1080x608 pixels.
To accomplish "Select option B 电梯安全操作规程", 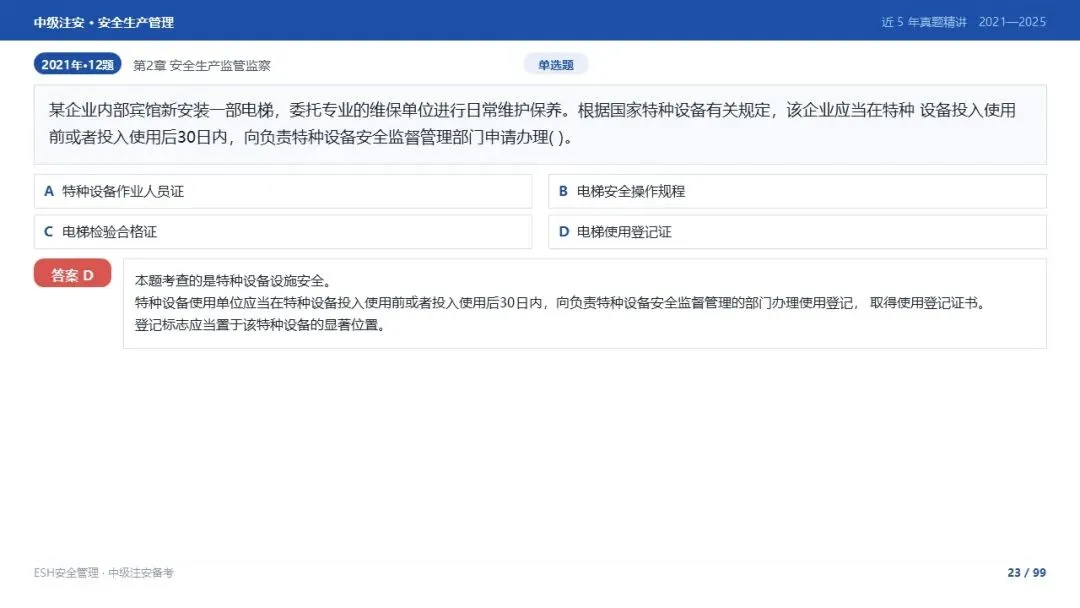I will (797, 191).
